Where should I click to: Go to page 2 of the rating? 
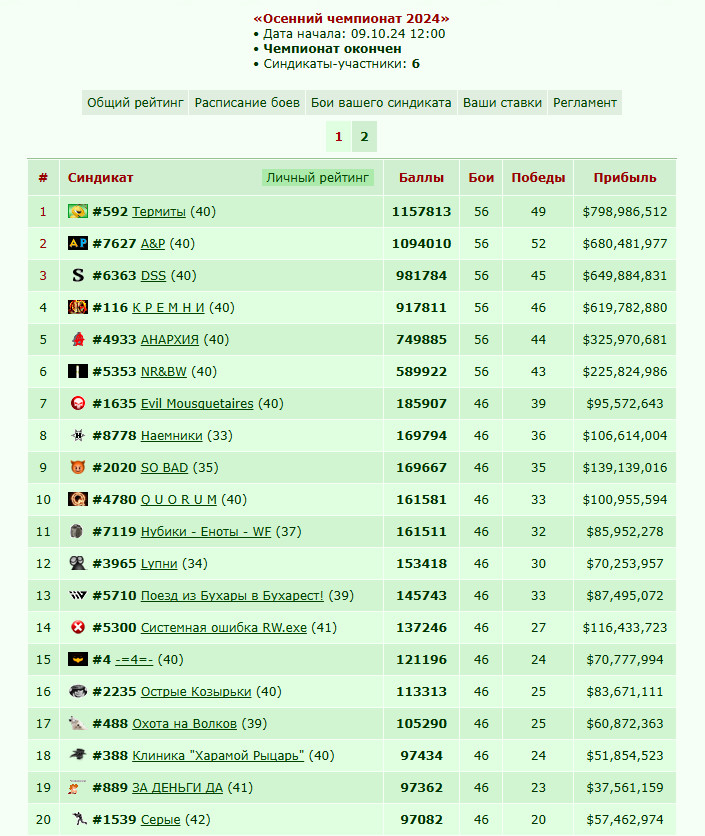(364, 137)
